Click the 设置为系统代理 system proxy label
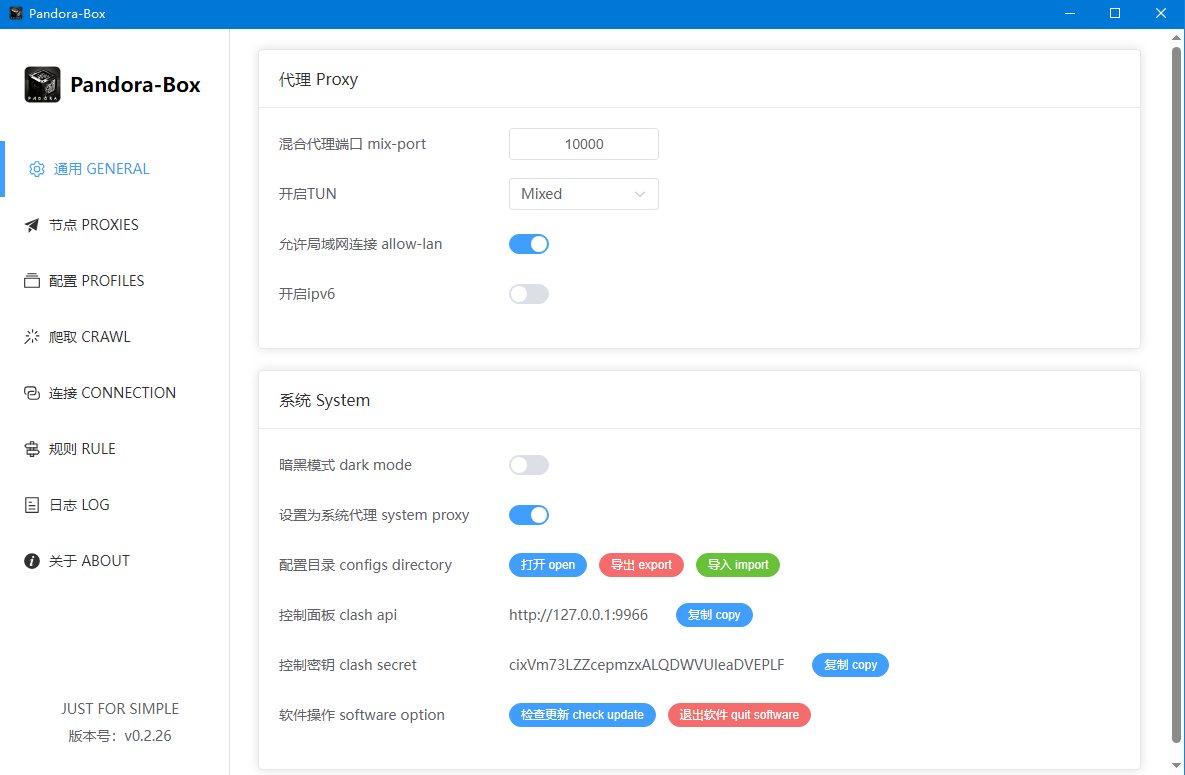Image resolution: width=1185 pixels, height=775 pixels. (x=374, y=514)
